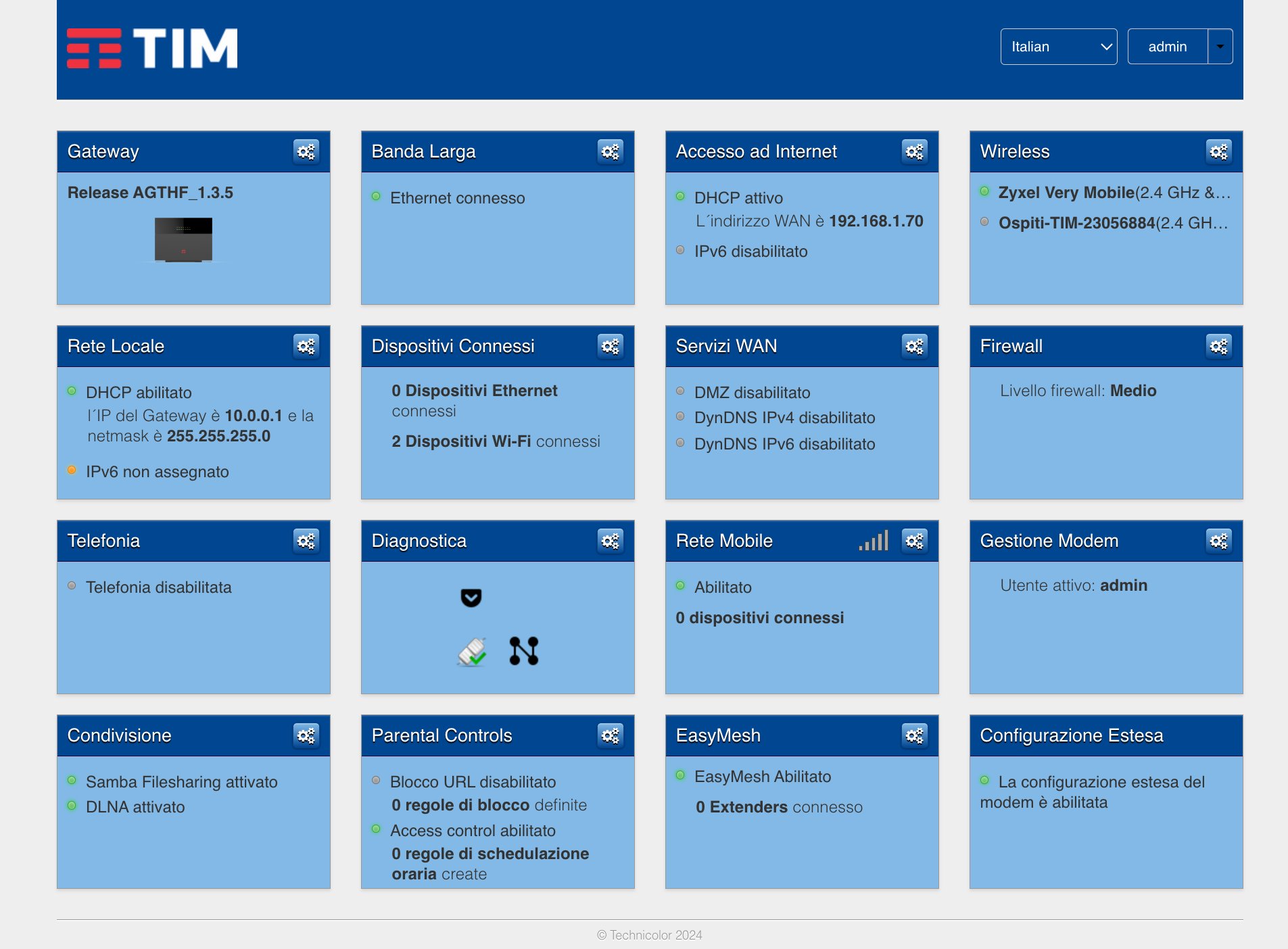Click the TIM logo
The image size is (1288, 949).
152,48
